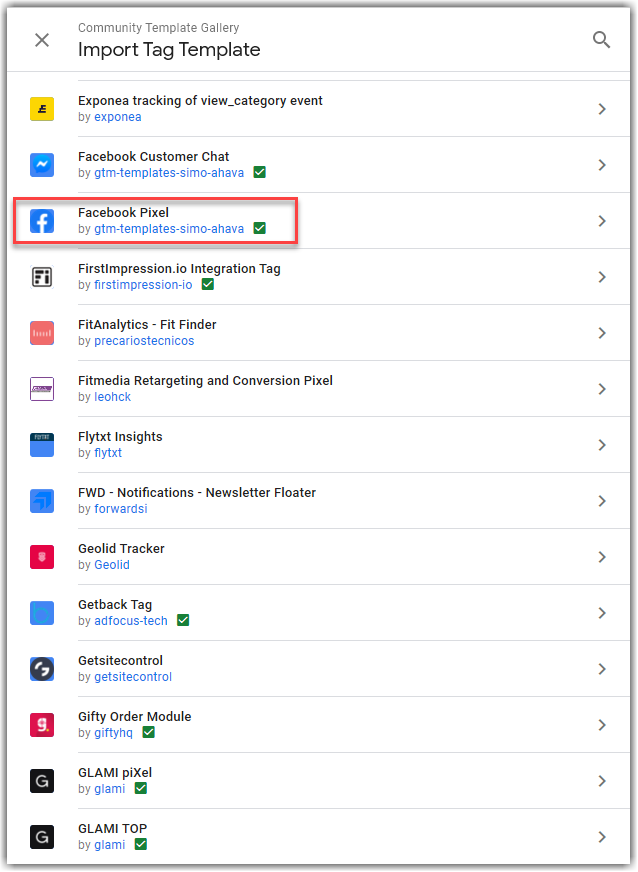The height and width of the screenshot is (872, 638).
Task: Select 'Getsitecontrol' template title
Action: tap(120, 661)
